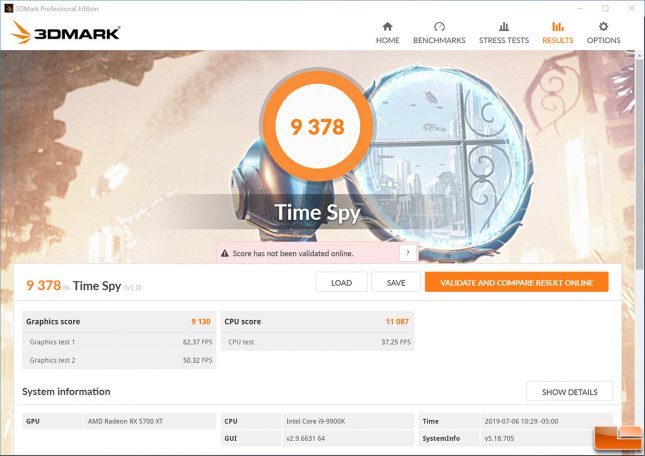Click the LOAD button
The width and height of the screenshot is (645, 456).
[341, 282]
